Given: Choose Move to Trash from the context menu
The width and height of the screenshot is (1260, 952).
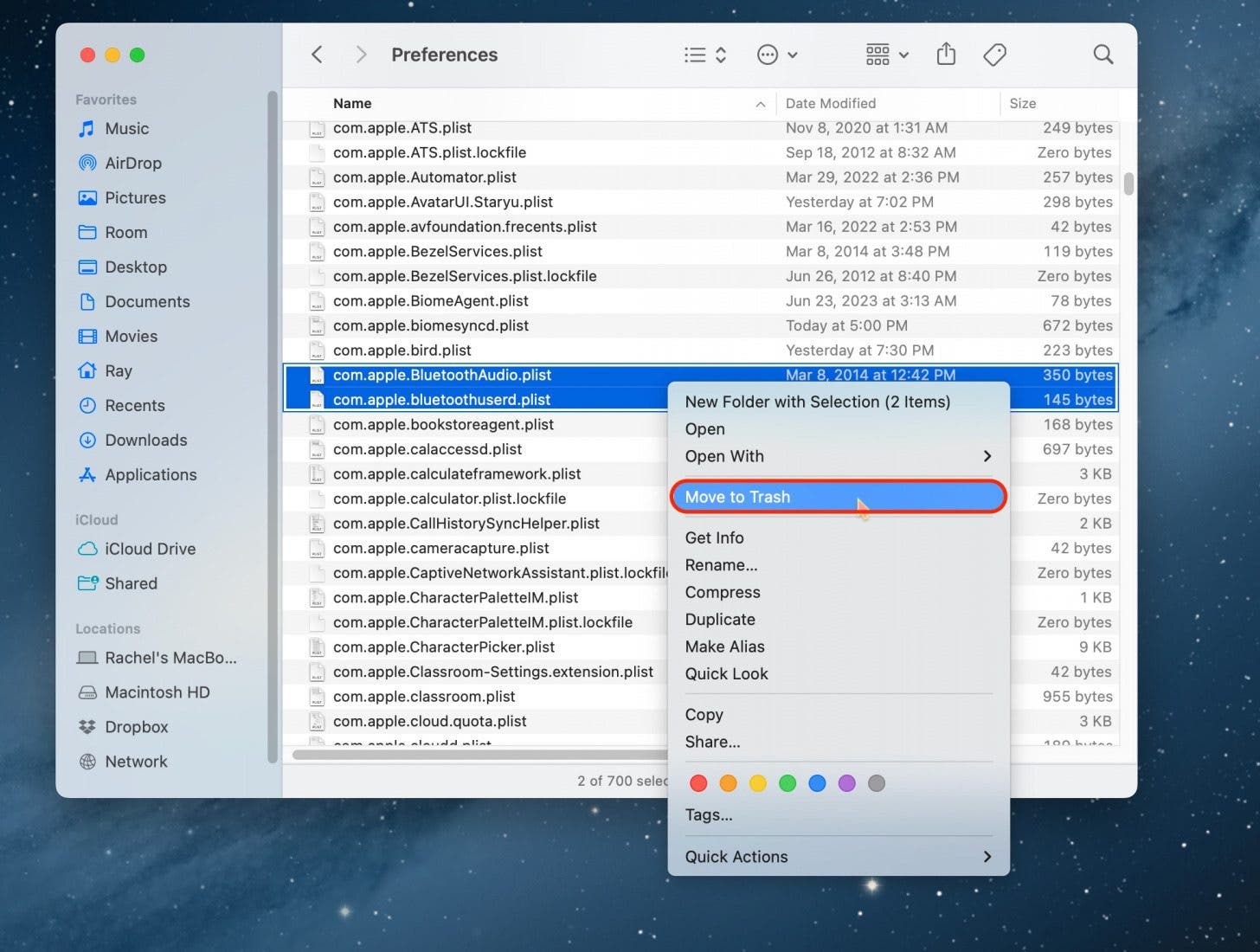Looking at the screenshot, I should click(737, 497).
